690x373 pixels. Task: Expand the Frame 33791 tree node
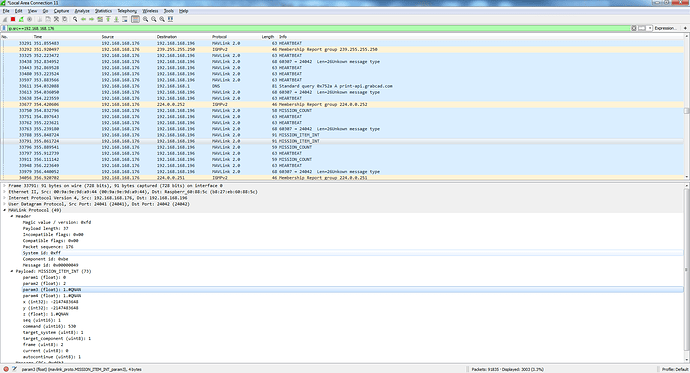4,186
